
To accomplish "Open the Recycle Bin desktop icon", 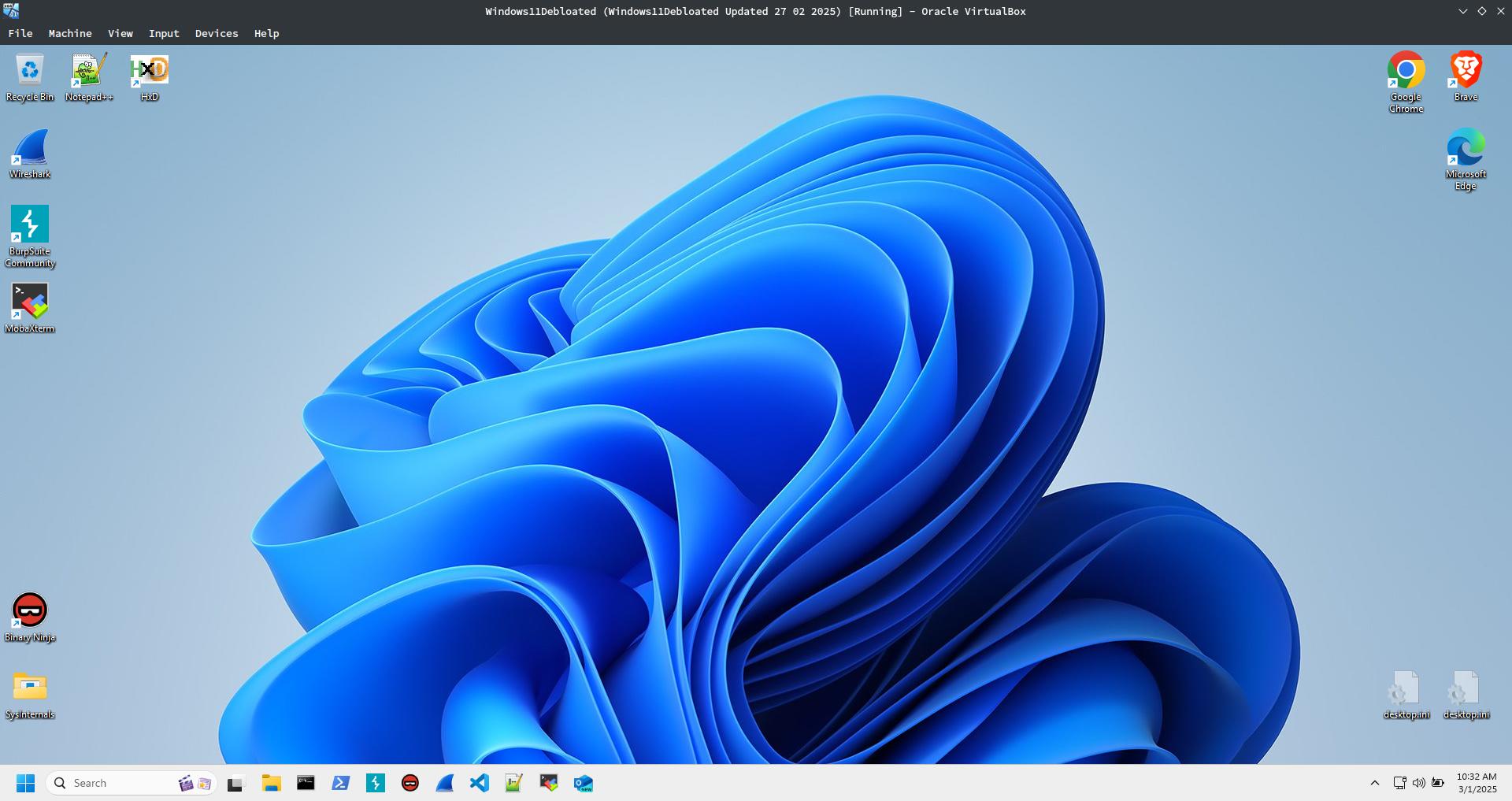I will [x=30, y=77].
